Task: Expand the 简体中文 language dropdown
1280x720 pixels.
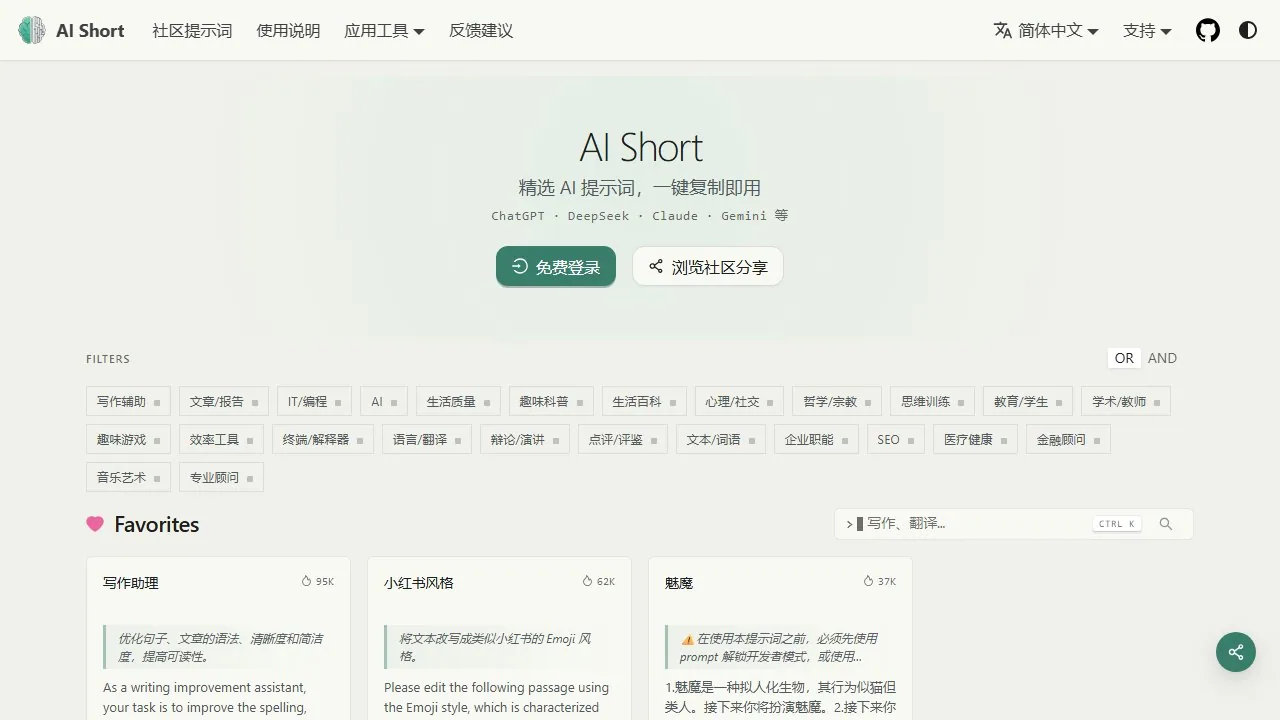Action: pyautogui.click(x=1046, y=30)
